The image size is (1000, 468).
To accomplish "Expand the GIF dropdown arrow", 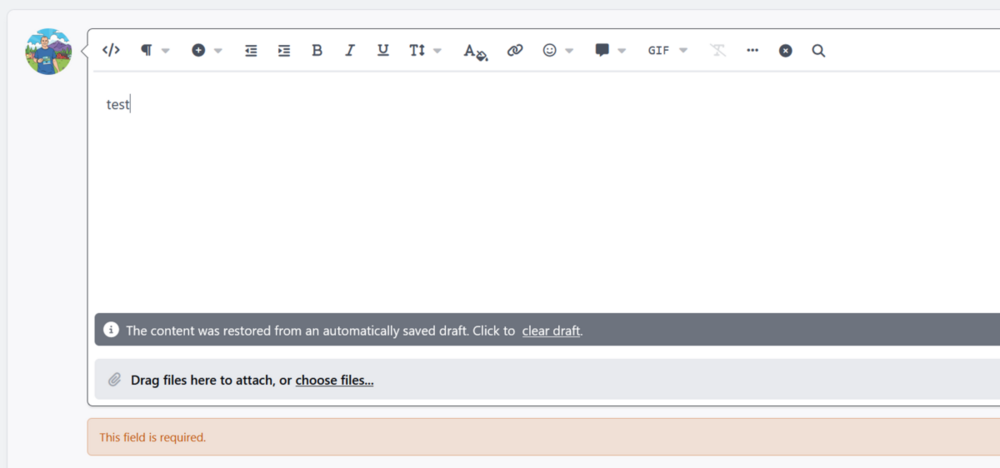I will 683,51.
